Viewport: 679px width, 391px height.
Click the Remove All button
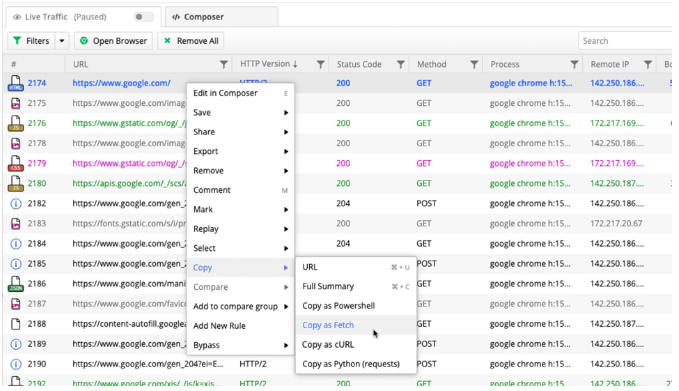(191, 41)
